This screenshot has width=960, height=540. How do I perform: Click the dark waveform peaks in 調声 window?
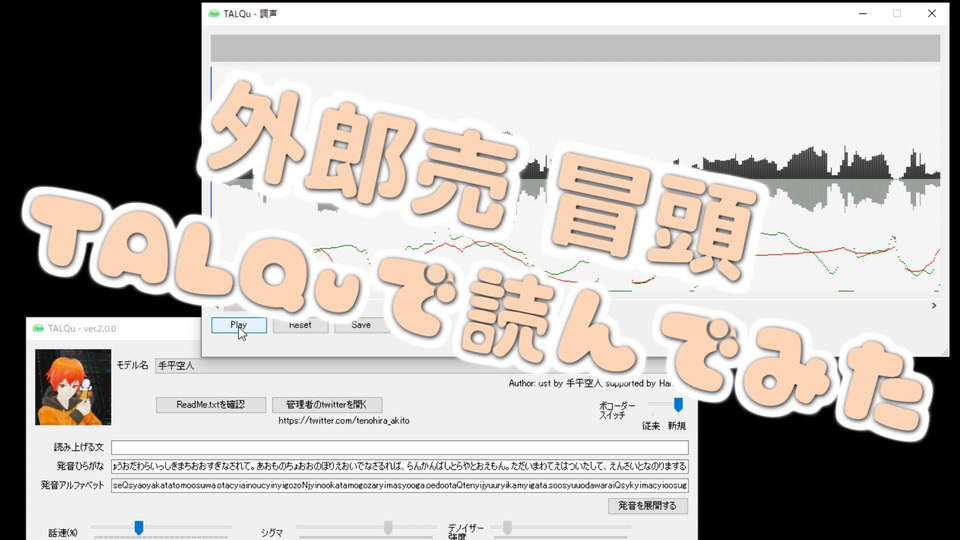tap(820, 164)
